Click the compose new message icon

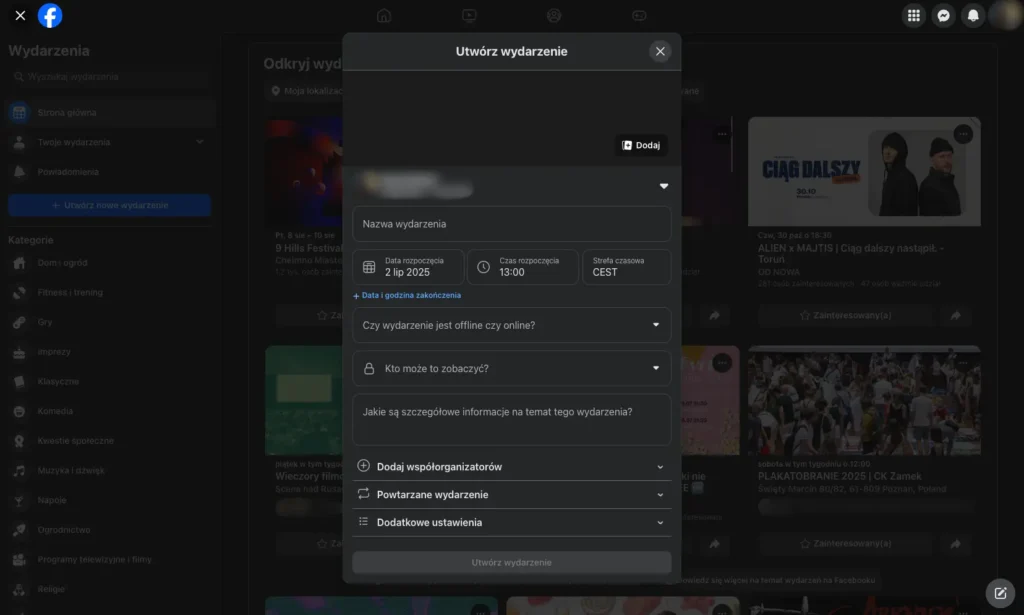(x=1000, y=592)
